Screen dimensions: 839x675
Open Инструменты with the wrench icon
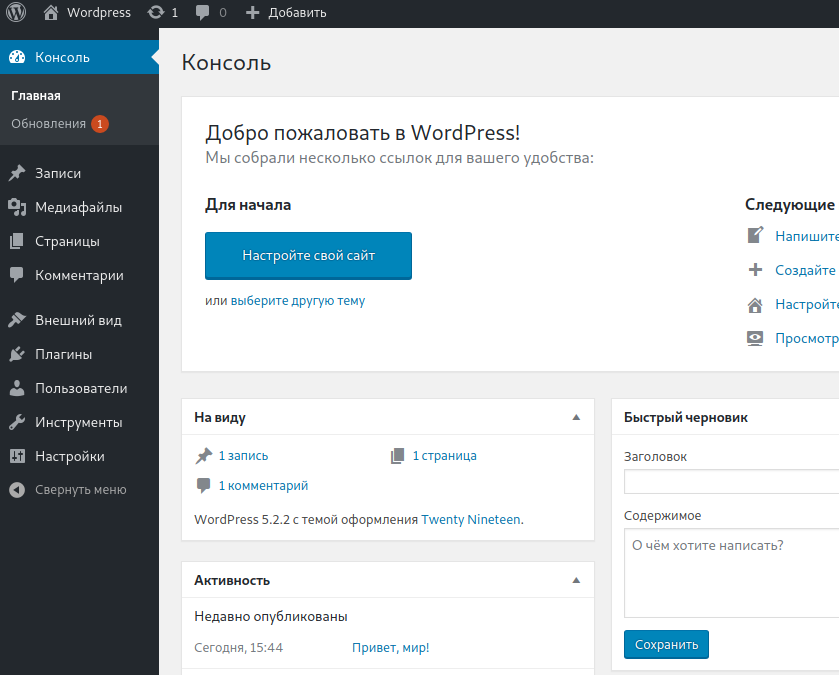(79, 423)
